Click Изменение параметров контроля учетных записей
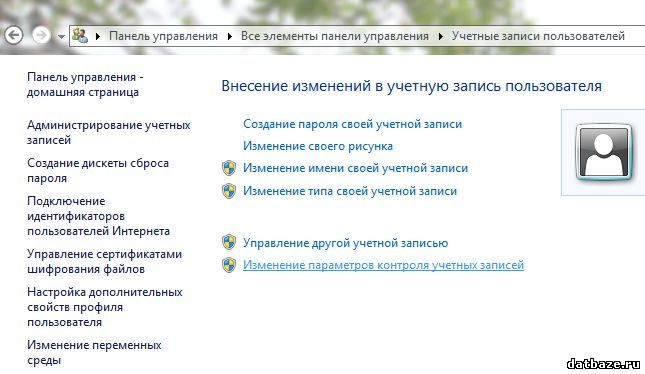645x374 pixels. click(383, 265)
